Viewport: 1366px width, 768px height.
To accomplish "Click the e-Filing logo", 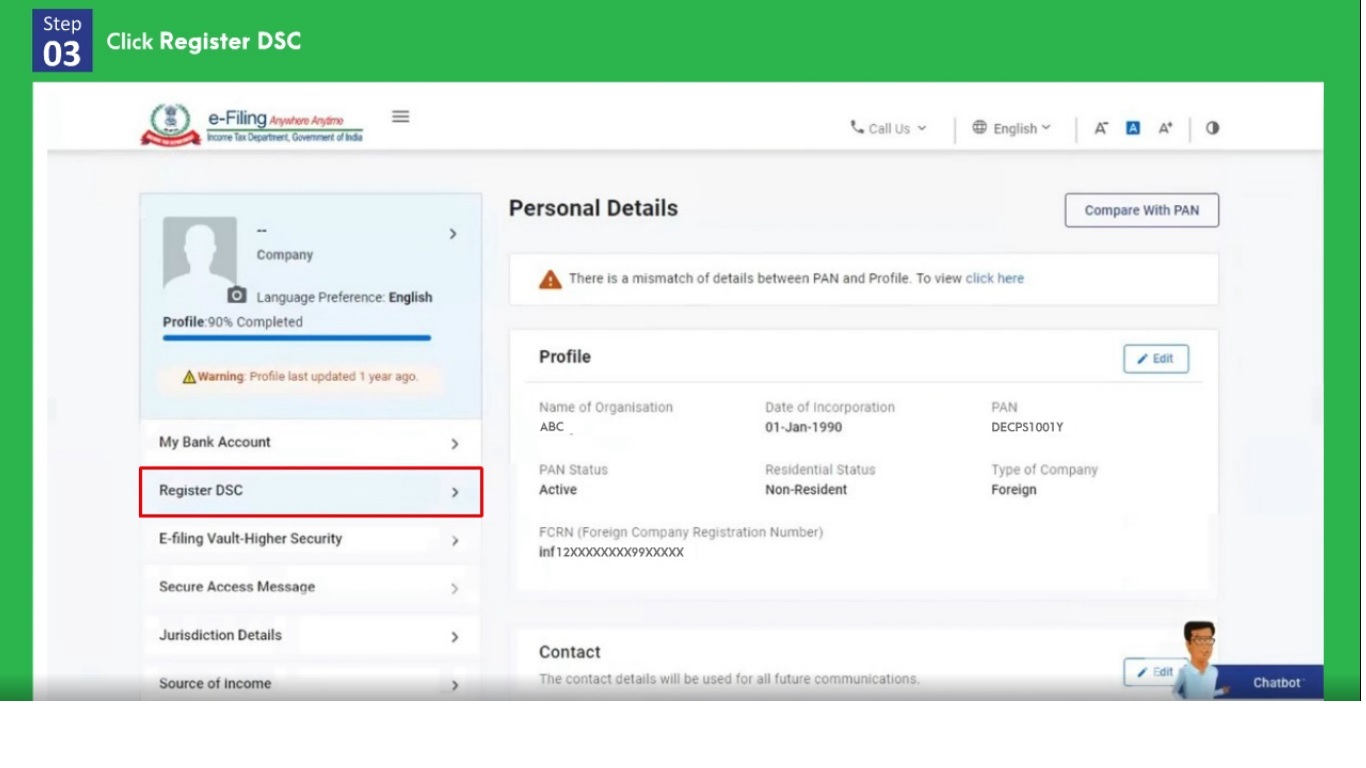I will click(x=252, y=126).
